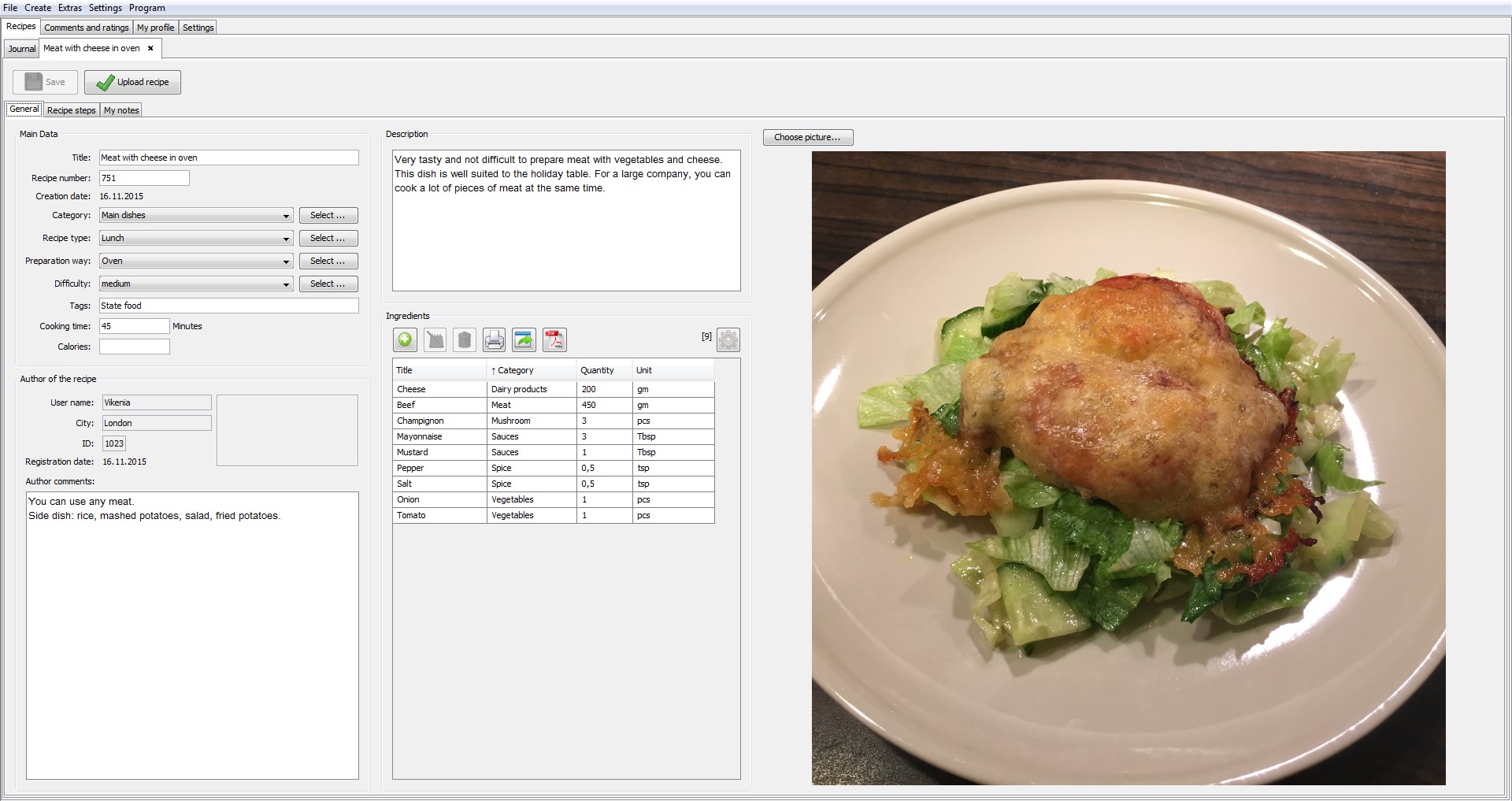
Task: Open the Extras menu
Action: point(69,8)
